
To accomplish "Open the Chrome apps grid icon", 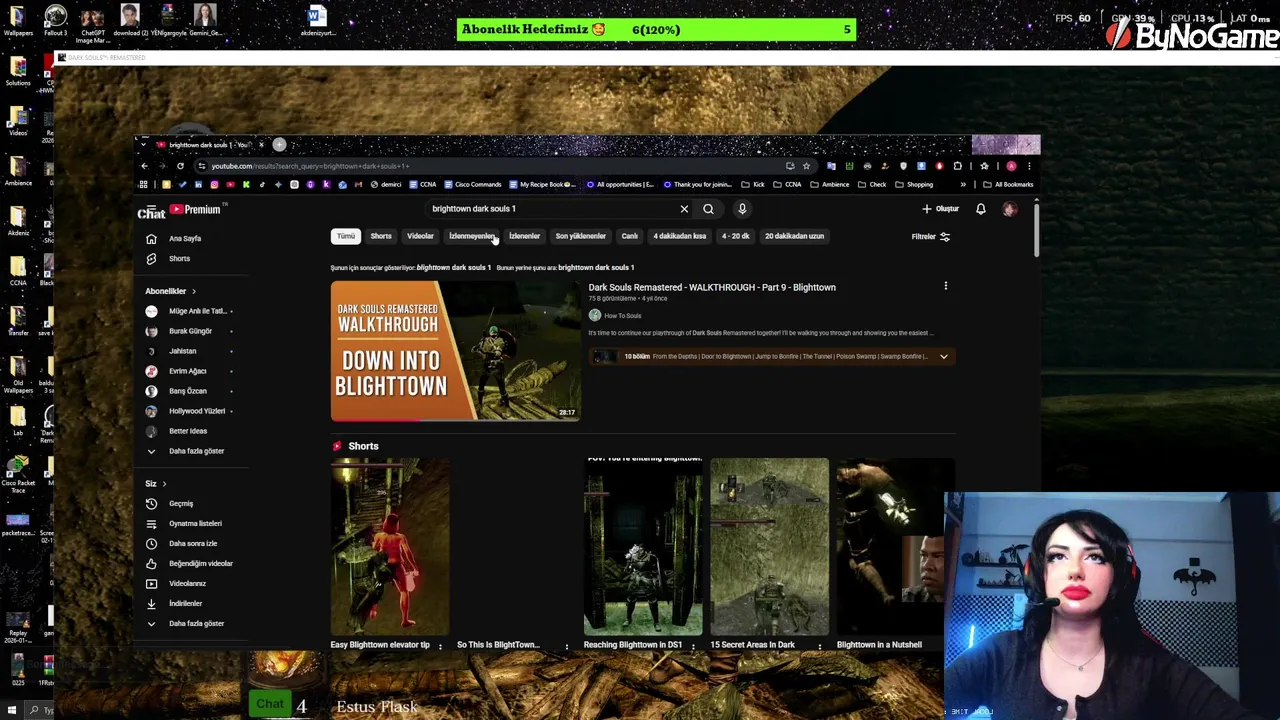I will click(143, 184).
